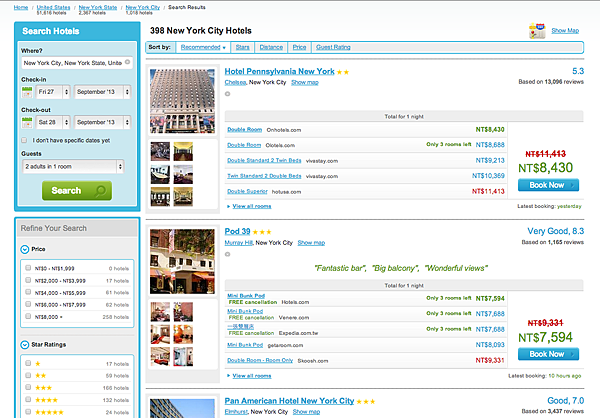This screenshot has height=418, width=600.
Task: Book Now for Hotel Pennsylvania at NT$8,430
Action: [x=548, y=185]
